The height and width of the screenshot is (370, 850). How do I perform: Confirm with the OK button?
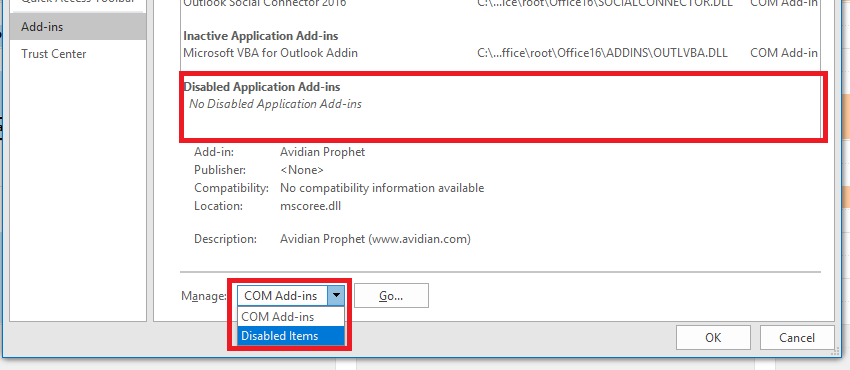(x=713, y=337)
